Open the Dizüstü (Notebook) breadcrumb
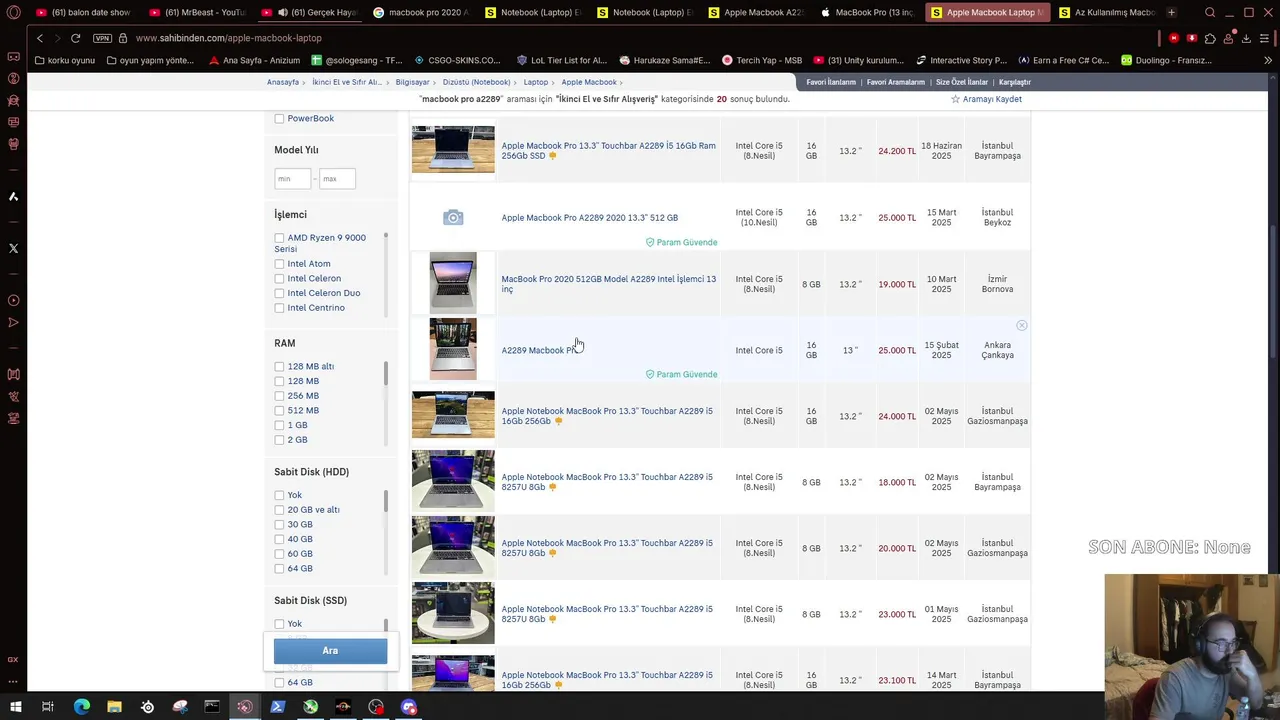This screenshot has height=720, width=1280. click(x=476, y=82)
